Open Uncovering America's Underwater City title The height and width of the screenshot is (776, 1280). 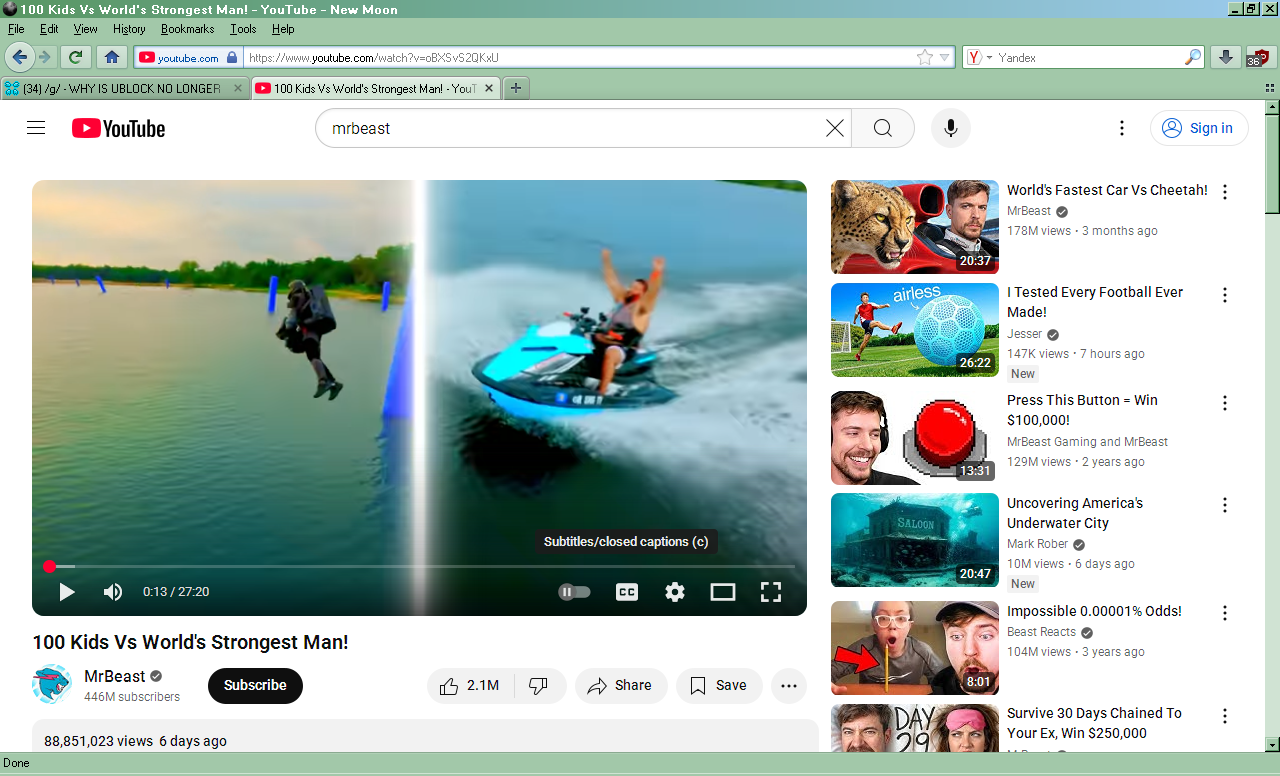(1075, 513)
